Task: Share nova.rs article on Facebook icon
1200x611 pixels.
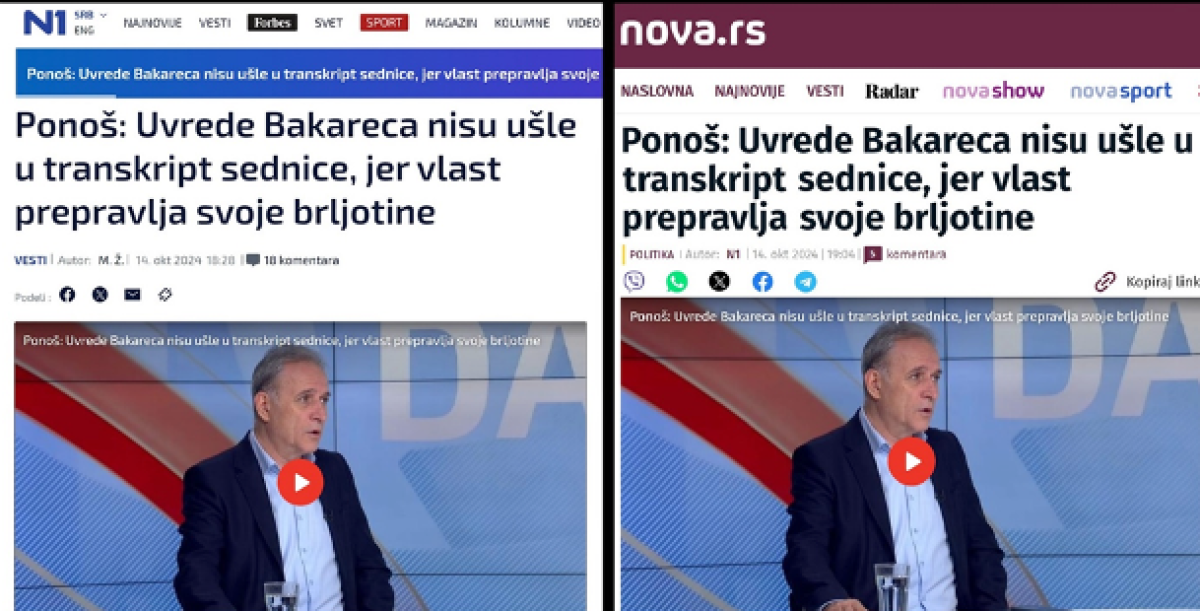Action: [762, 281]
